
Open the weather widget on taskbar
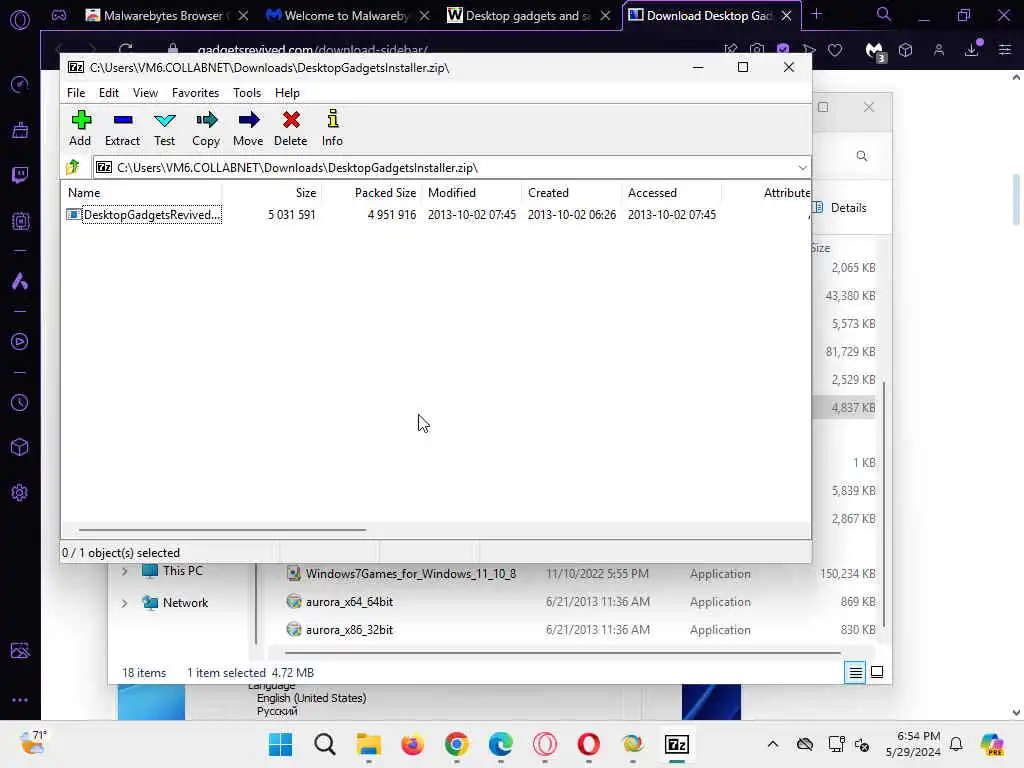(x=33, y=743)
